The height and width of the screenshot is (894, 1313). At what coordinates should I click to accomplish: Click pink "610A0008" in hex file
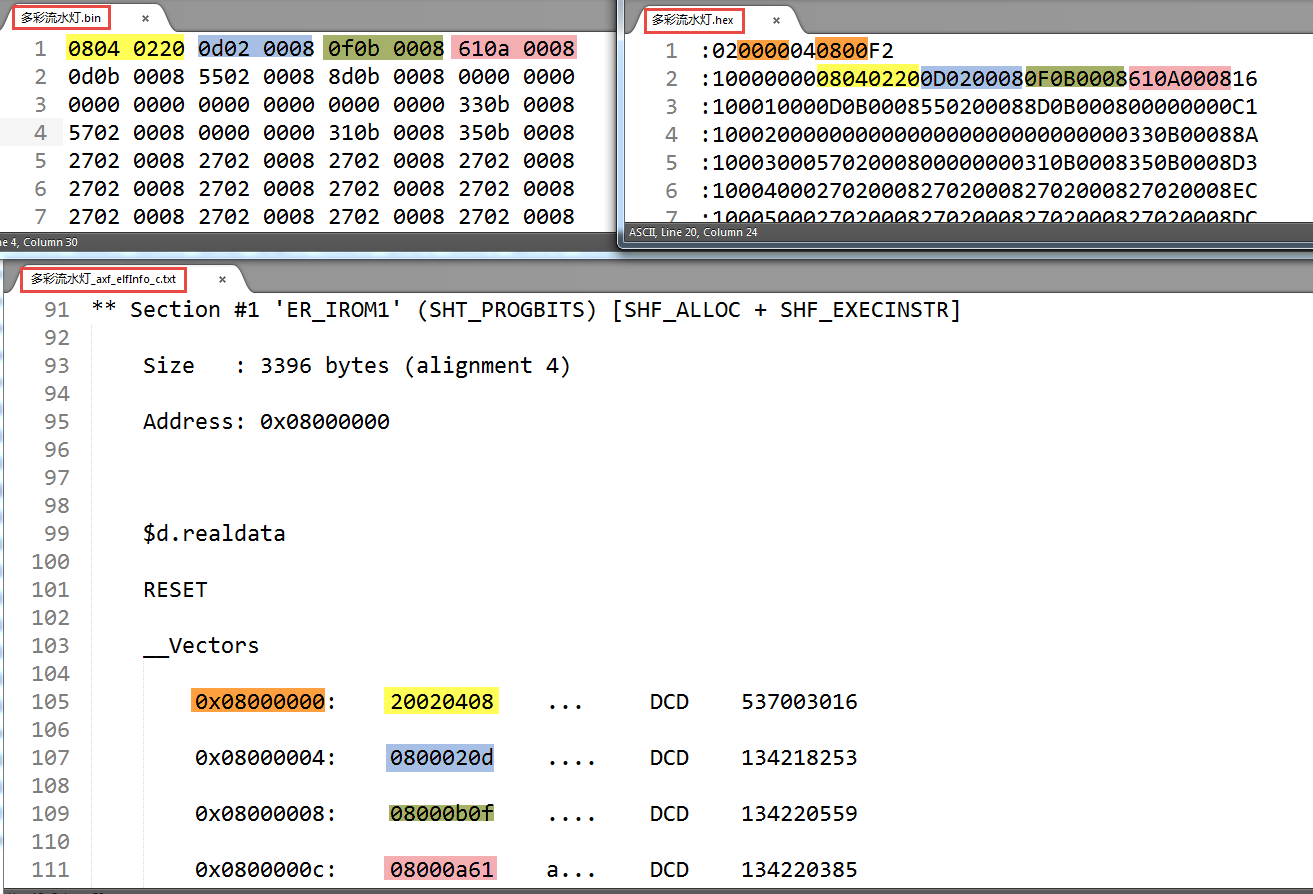[x=1180, y=78]
